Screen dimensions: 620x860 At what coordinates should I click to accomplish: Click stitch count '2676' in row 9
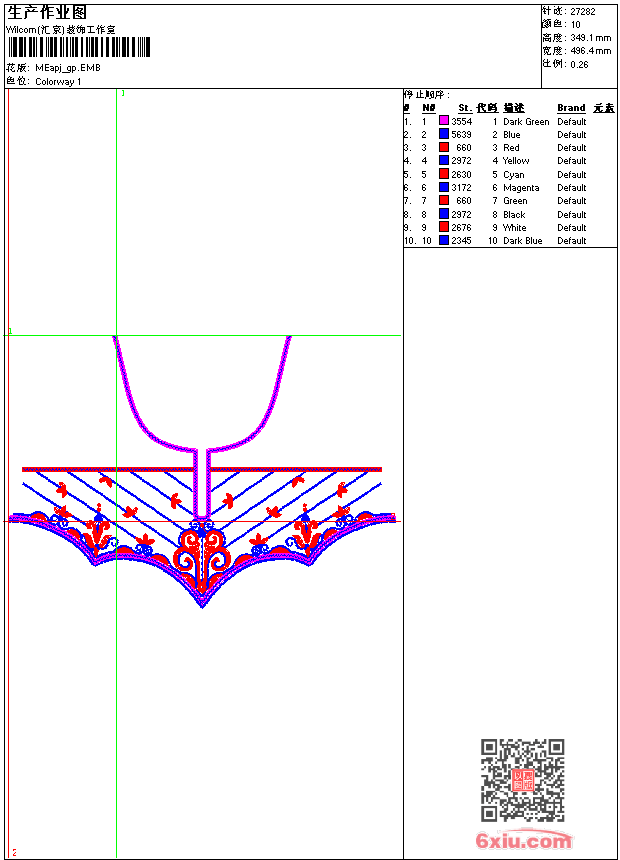[461, 228]
